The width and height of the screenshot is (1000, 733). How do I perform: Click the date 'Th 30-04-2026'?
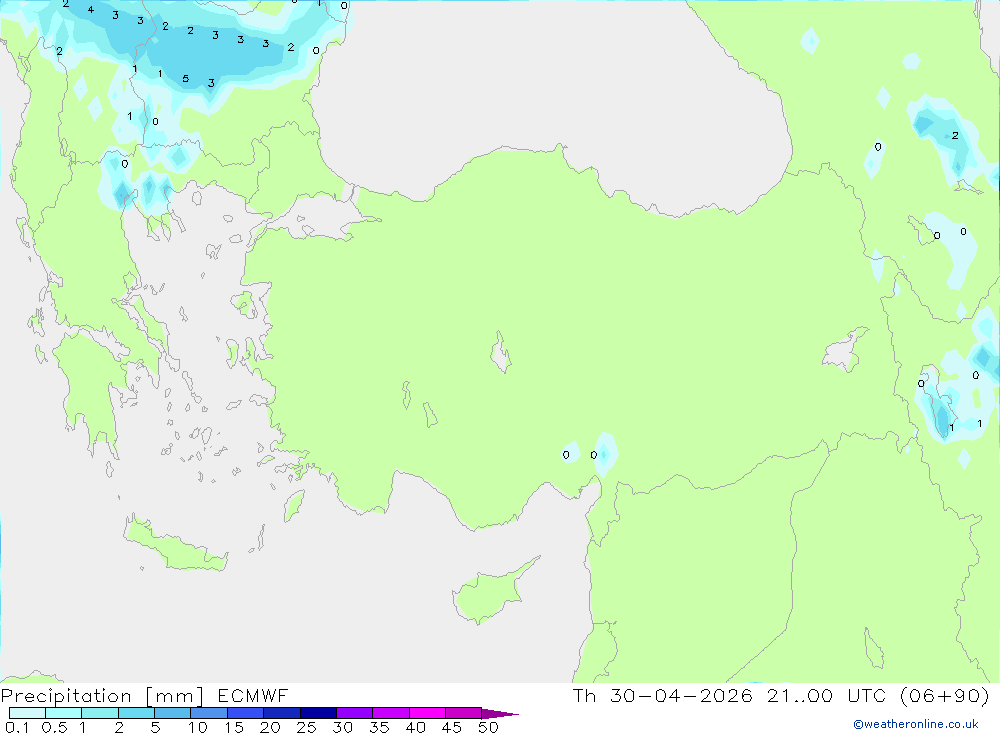pos(663,695)
